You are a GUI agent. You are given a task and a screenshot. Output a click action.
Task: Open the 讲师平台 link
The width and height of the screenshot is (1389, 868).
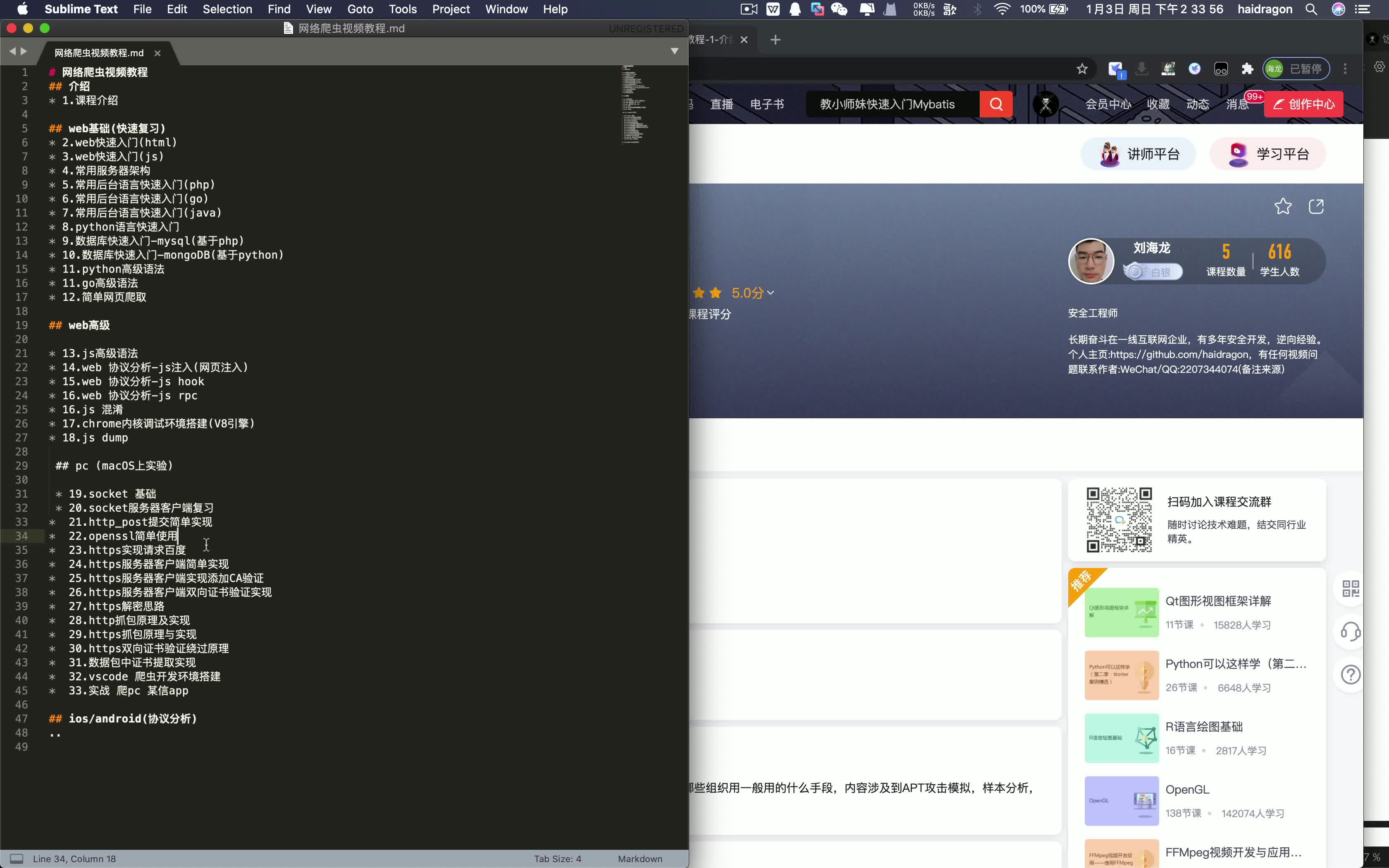point(1138,154)
